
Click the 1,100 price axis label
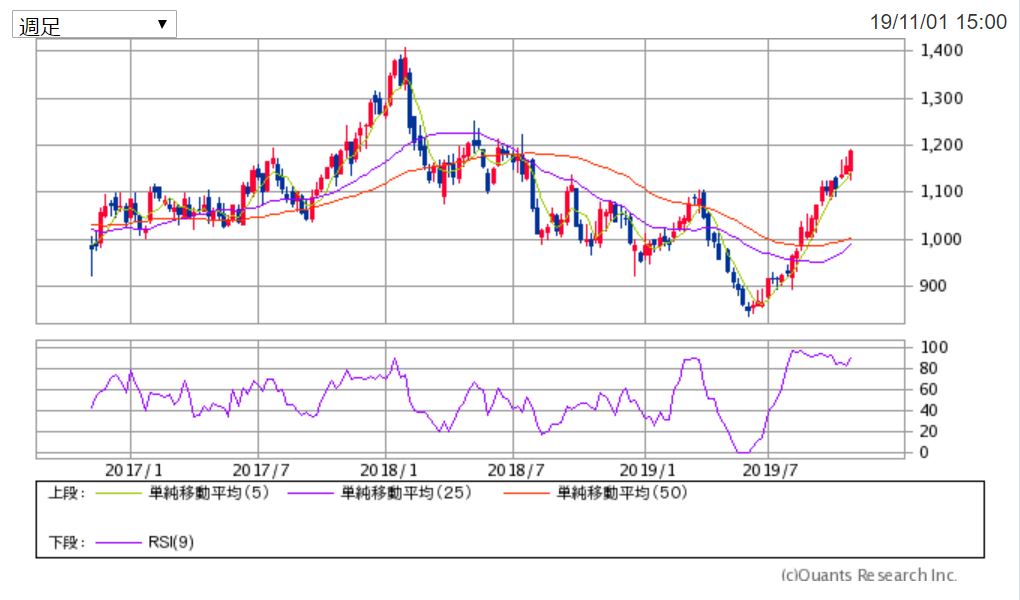coord(941,192)
